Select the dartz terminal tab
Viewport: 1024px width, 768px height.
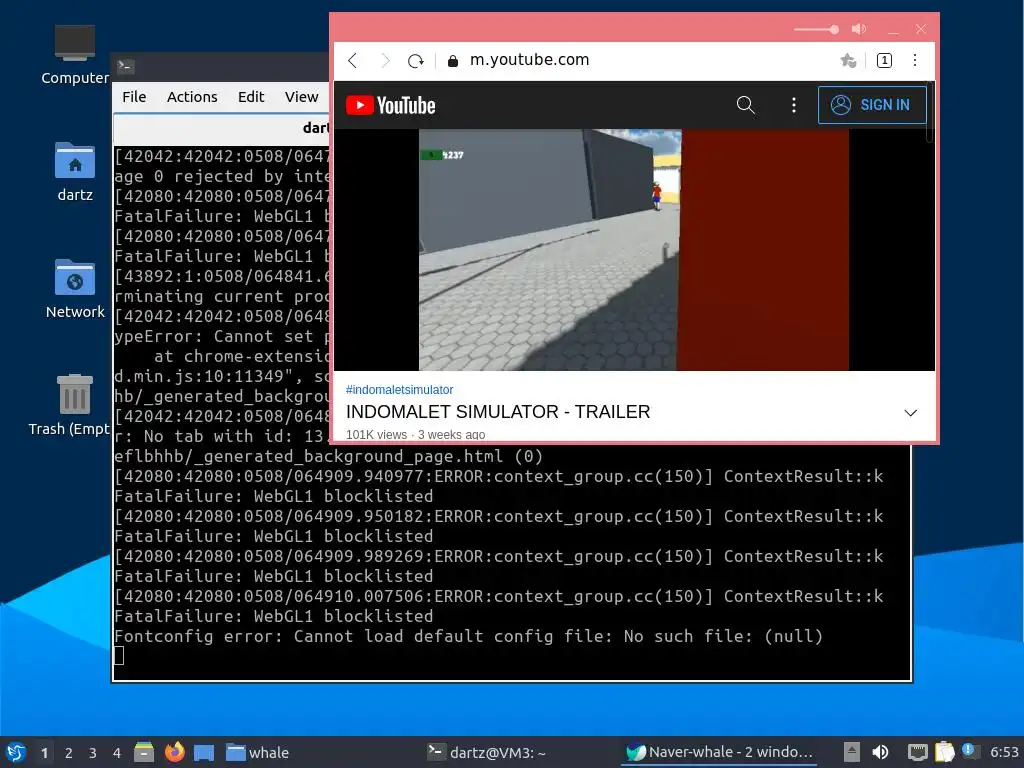pos(222,128)
